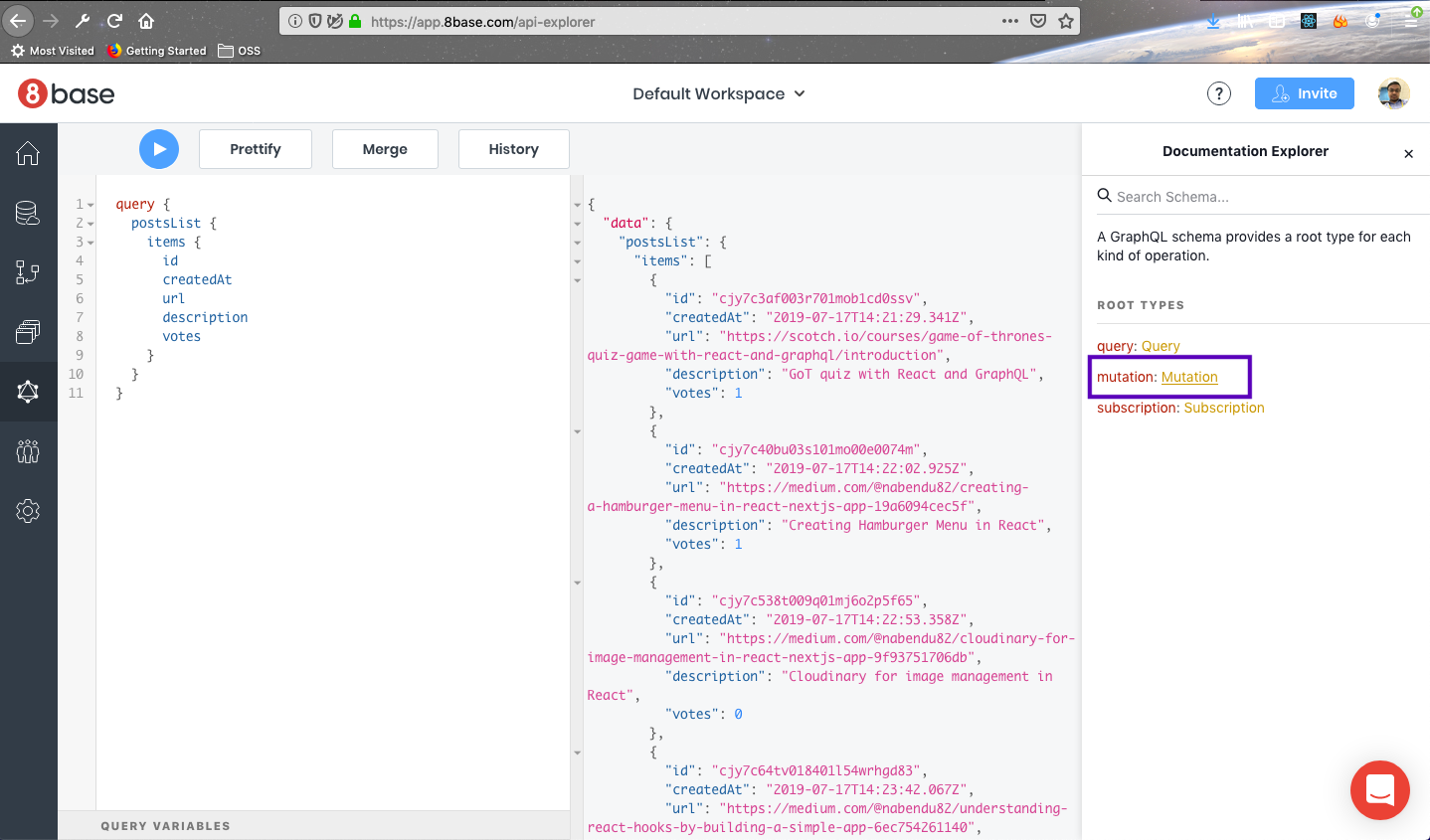
Task: Open the Logic flow icon in sidebar
Action: pos(28,272)
